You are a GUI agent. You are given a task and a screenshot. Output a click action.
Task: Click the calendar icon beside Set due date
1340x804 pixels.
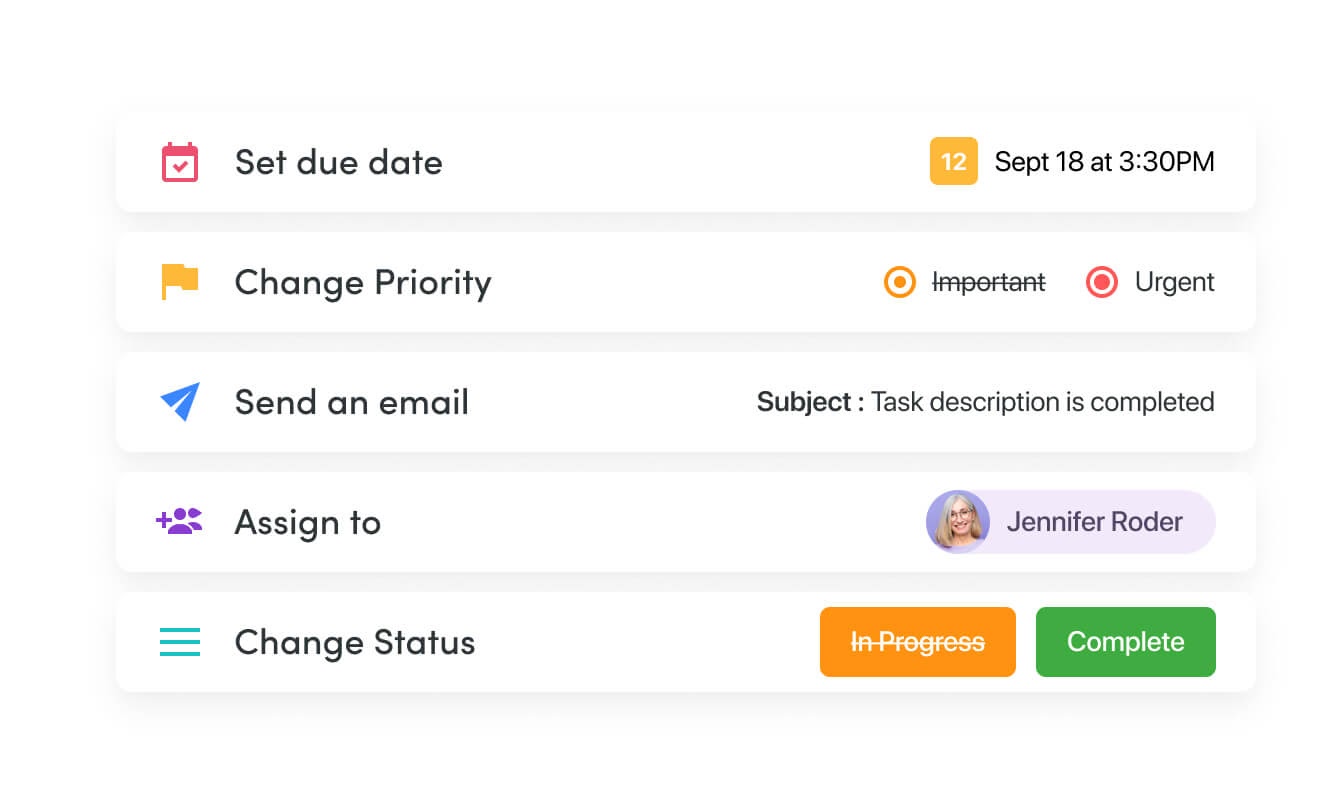(x=180, y=162)
